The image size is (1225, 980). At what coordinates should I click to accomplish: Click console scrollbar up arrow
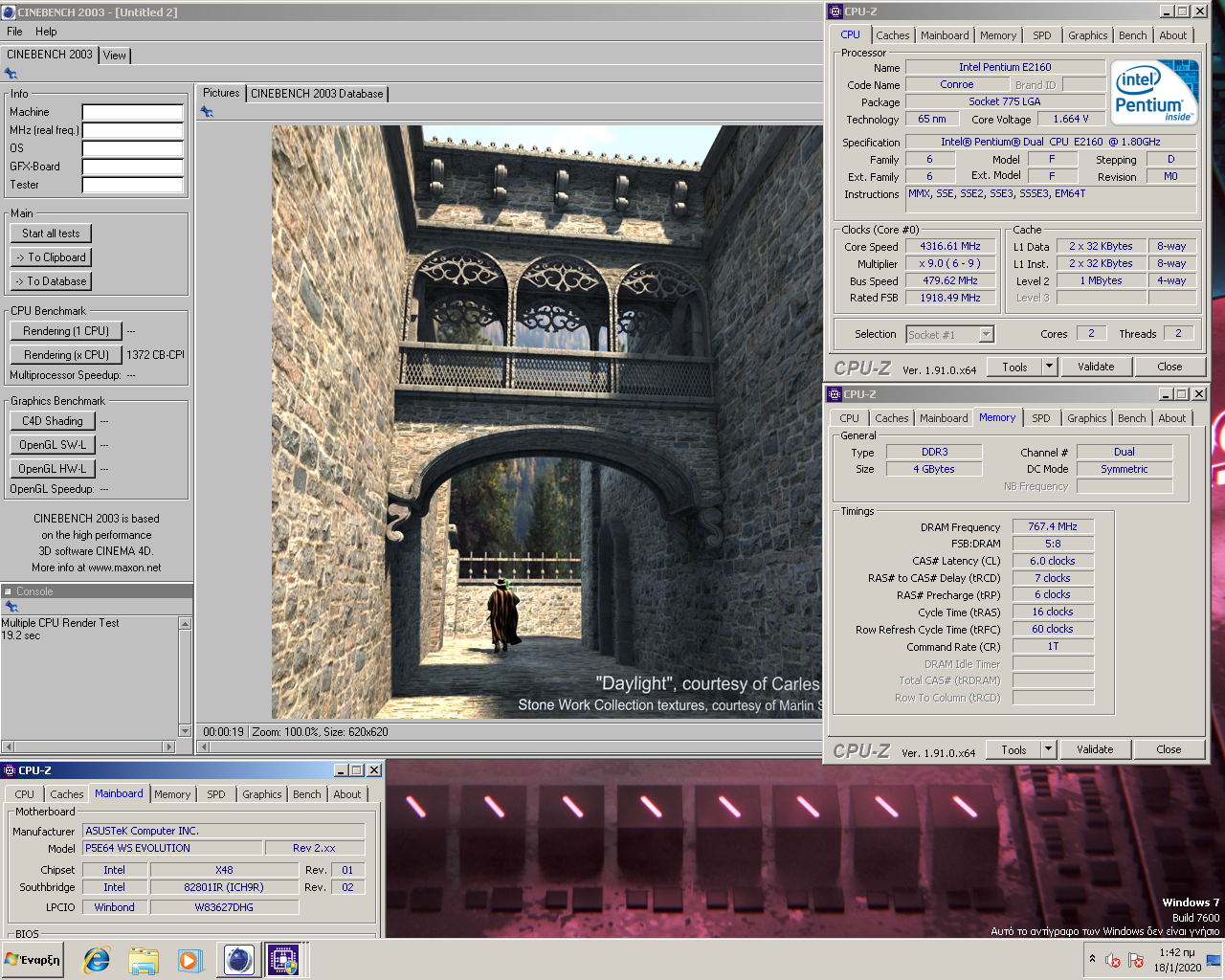[x=185, y=624]
